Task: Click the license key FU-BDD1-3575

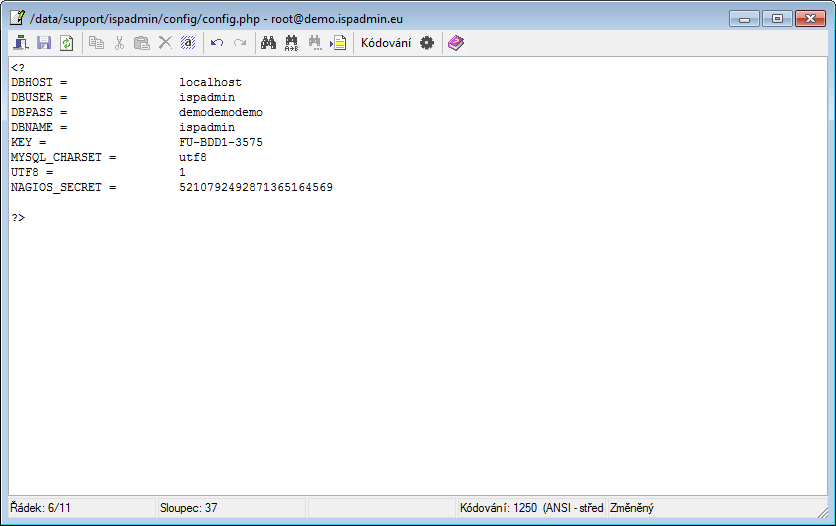Action: (221, 142)
